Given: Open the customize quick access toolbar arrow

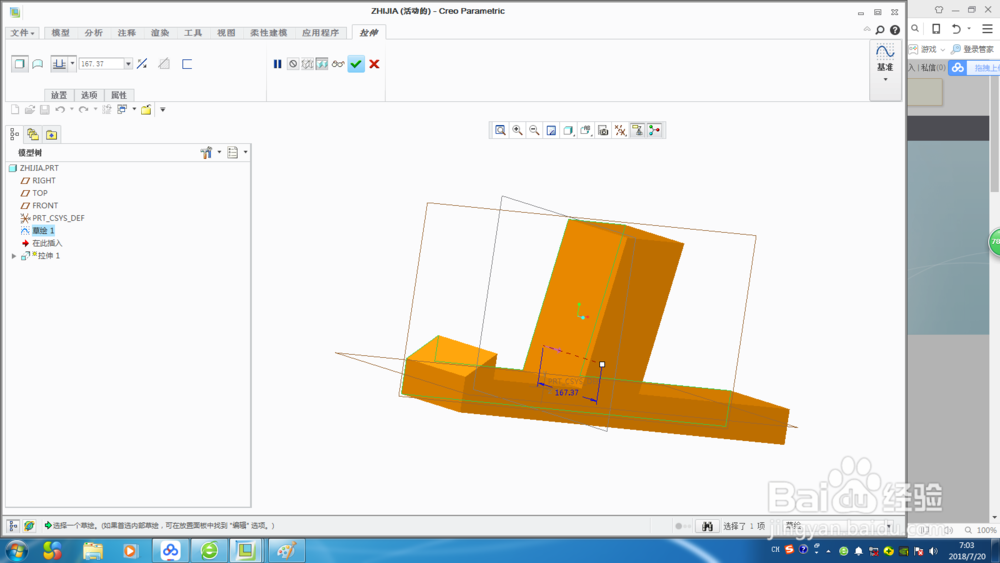Looking at the screenshot, I should [163, 110].
